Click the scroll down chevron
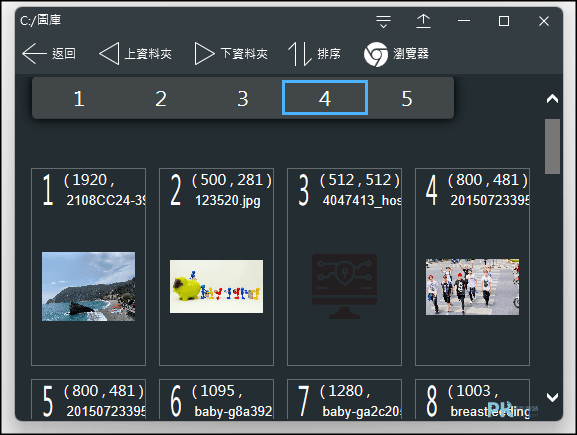The width and height of the screenshot is (577, 435). pos(552,397)
